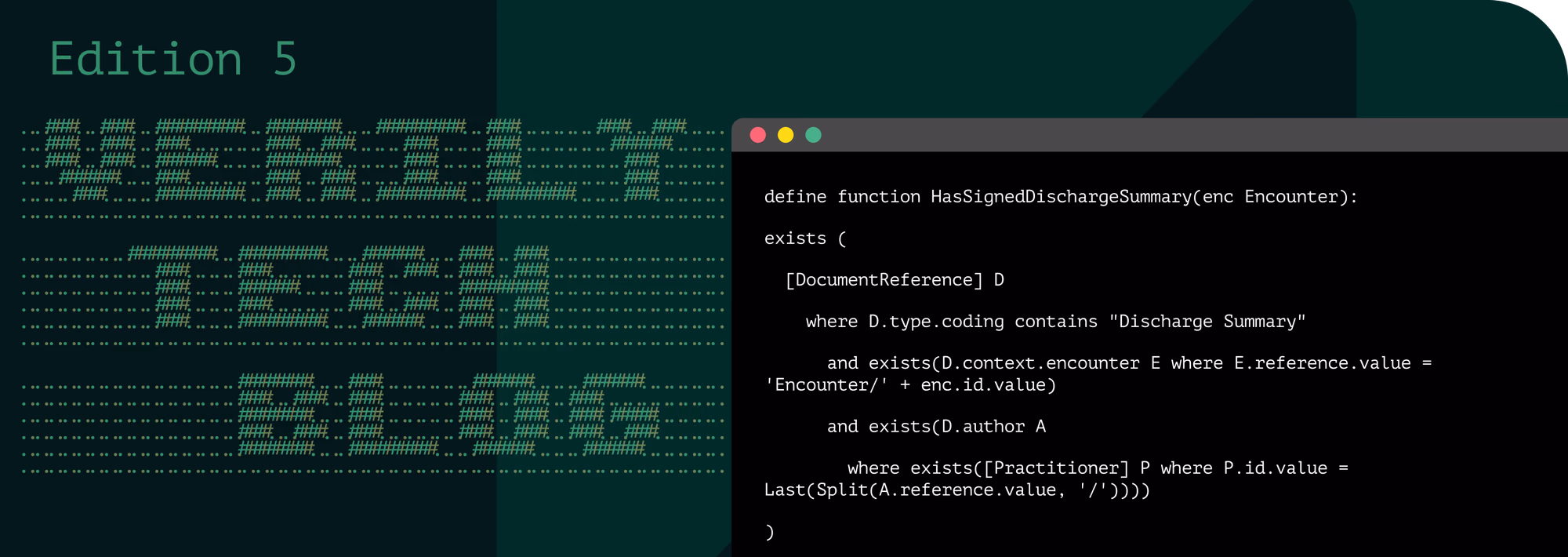This screenshot has width=1568, height=557.
Task: Select the ASCII-art word VERILY
Action: (367, 160)
